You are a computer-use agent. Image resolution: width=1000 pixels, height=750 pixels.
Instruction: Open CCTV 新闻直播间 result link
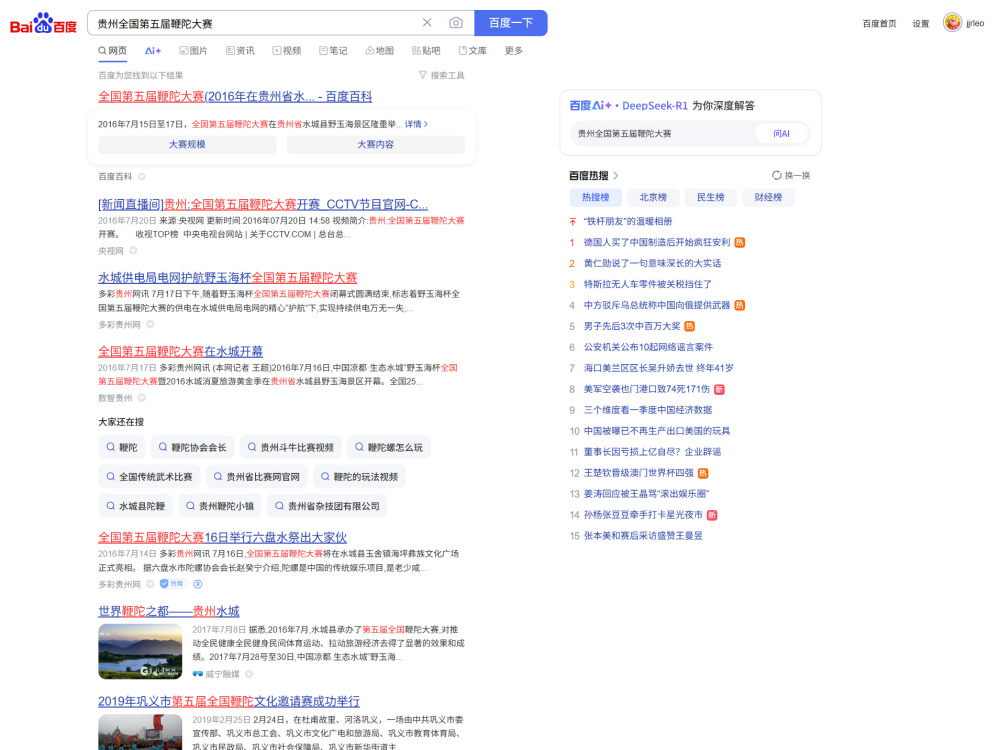click(x=263, y=205)
